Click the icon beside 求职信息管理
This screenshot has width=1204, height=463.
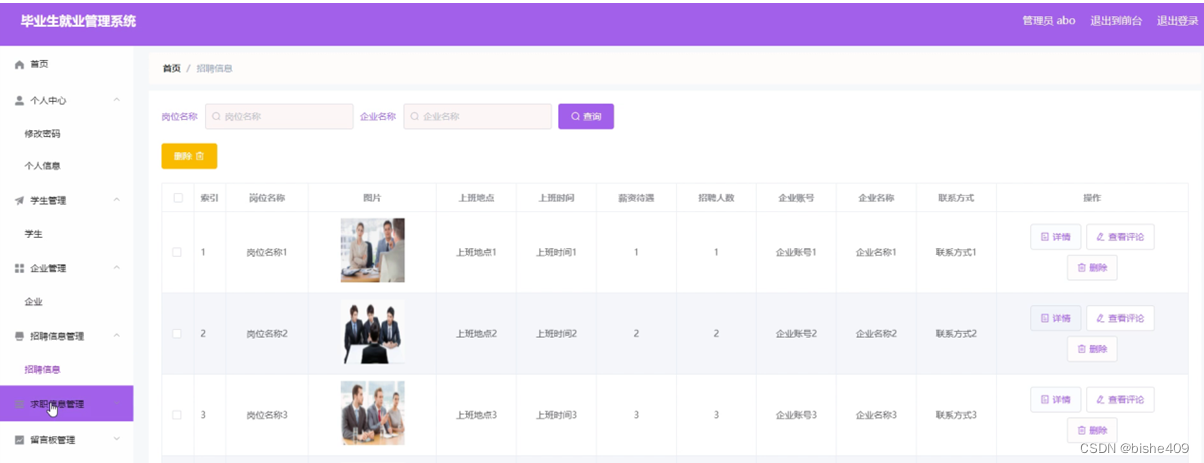(19, 404)
